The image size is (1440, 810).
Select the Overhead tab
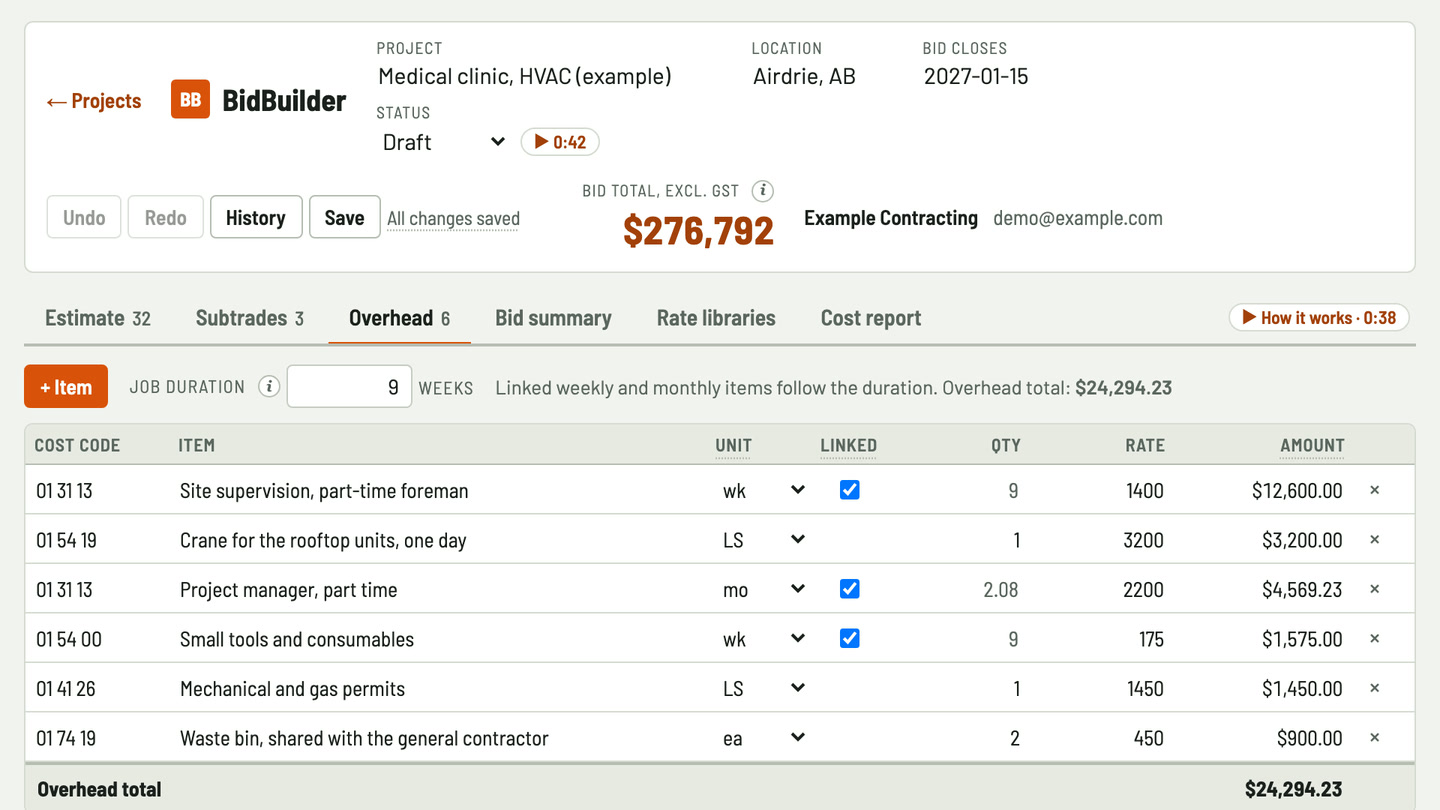coord(399,318)
